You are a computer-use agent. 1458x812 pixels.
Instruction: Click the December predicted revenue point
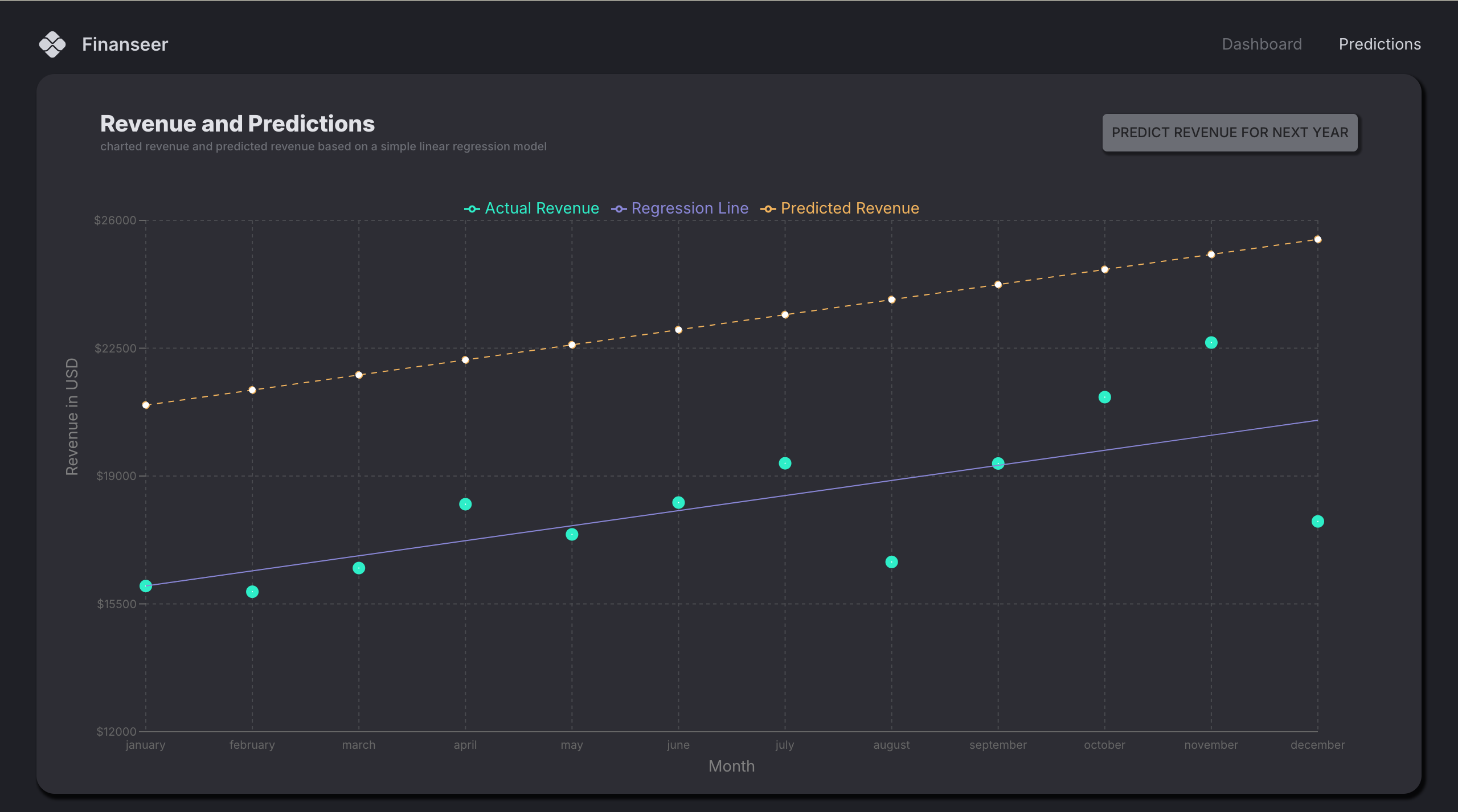click(x=1317, y=239)
